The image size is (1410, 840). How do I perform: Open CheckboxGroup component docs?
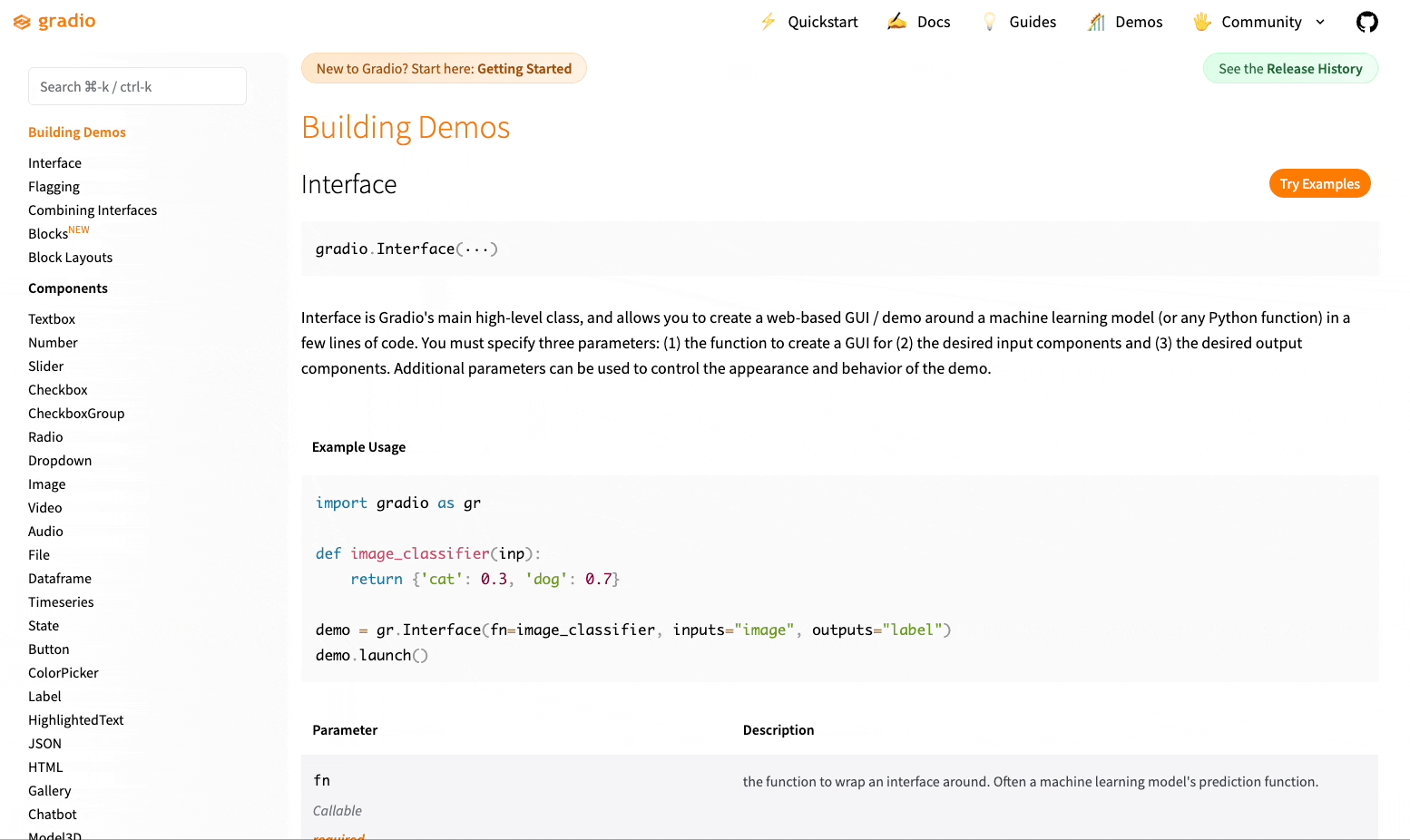(76, 414)
